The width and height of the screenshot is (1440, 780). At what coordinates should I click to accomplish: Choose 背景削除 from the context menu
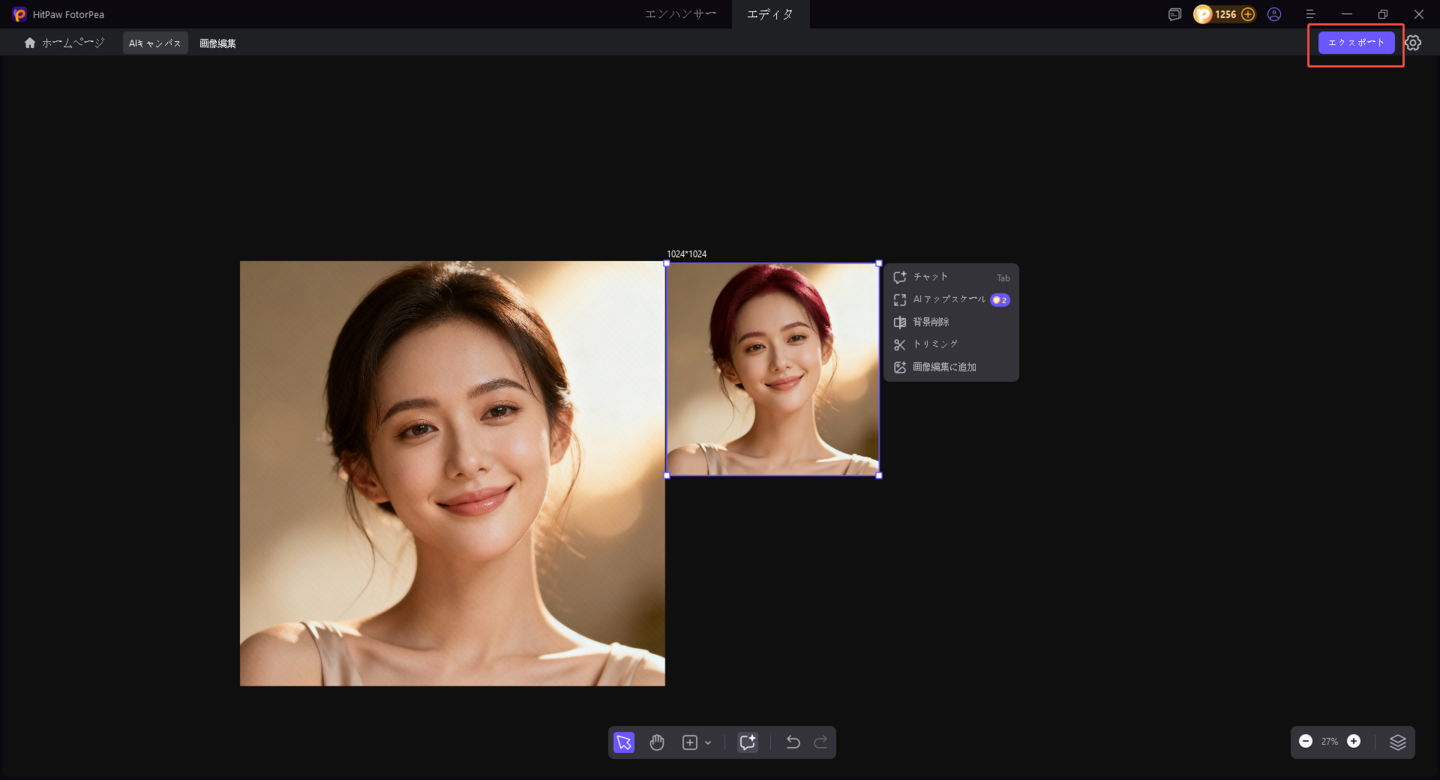(x=930, y=322)
